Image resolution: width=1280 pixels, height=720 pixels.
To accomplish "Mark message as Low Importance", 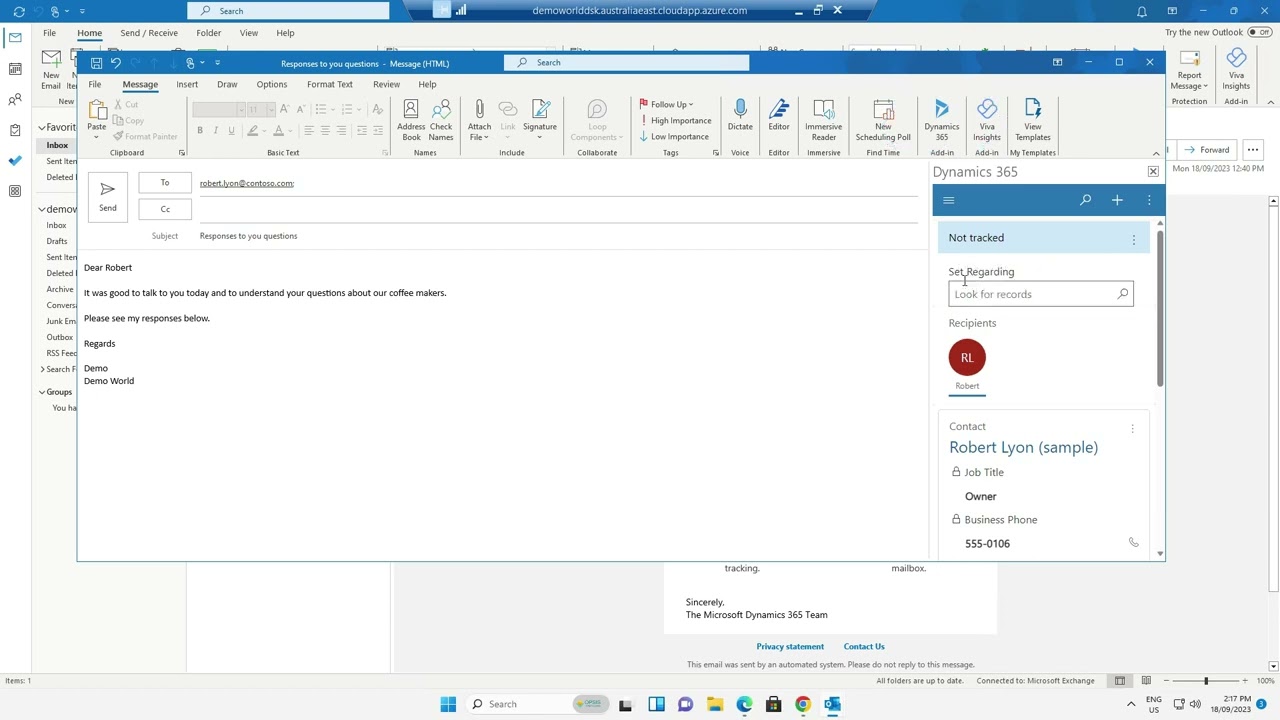I will (674, 136).
